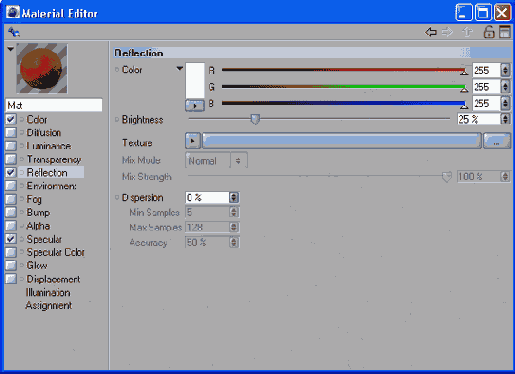Click the small button under the color swatch

tap(195, 106)
